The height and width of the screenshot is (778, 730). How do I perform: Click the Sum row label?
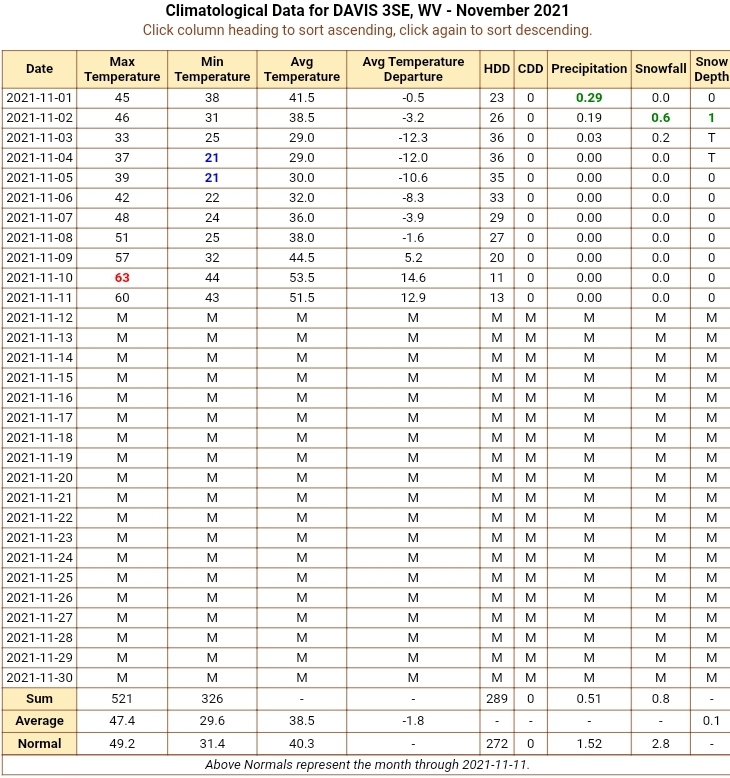39,699
